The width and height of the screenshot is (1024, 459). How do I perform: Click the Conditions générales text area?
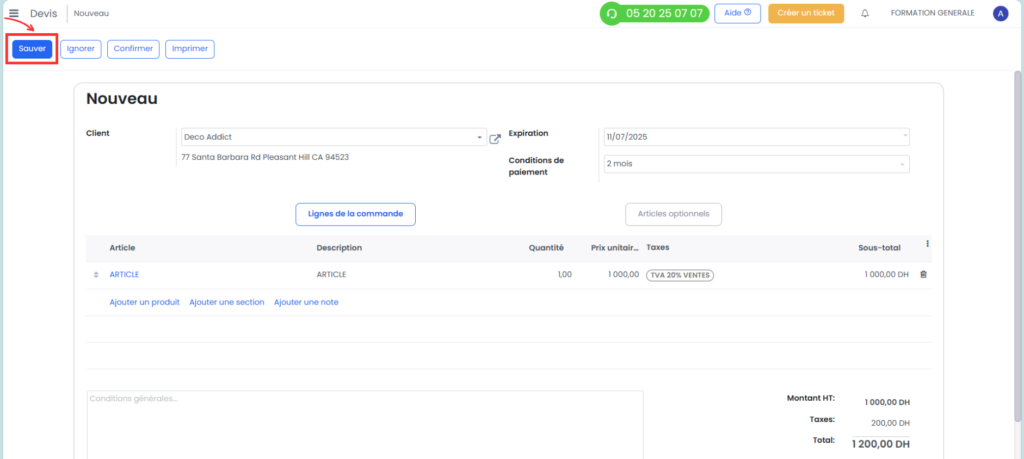(x=365, y=424)
